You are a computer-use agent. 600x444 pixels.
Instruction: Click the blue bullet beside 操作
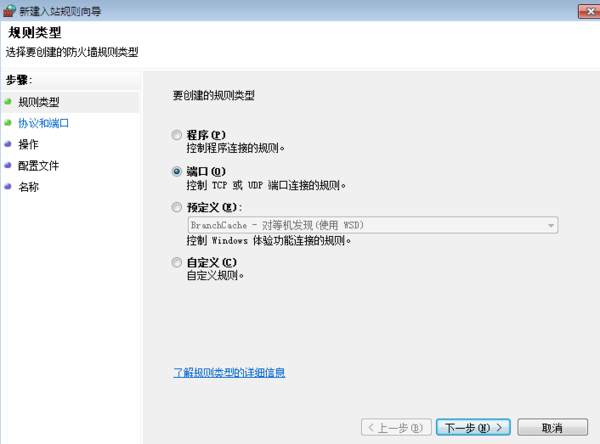click(x=8, y=144)
